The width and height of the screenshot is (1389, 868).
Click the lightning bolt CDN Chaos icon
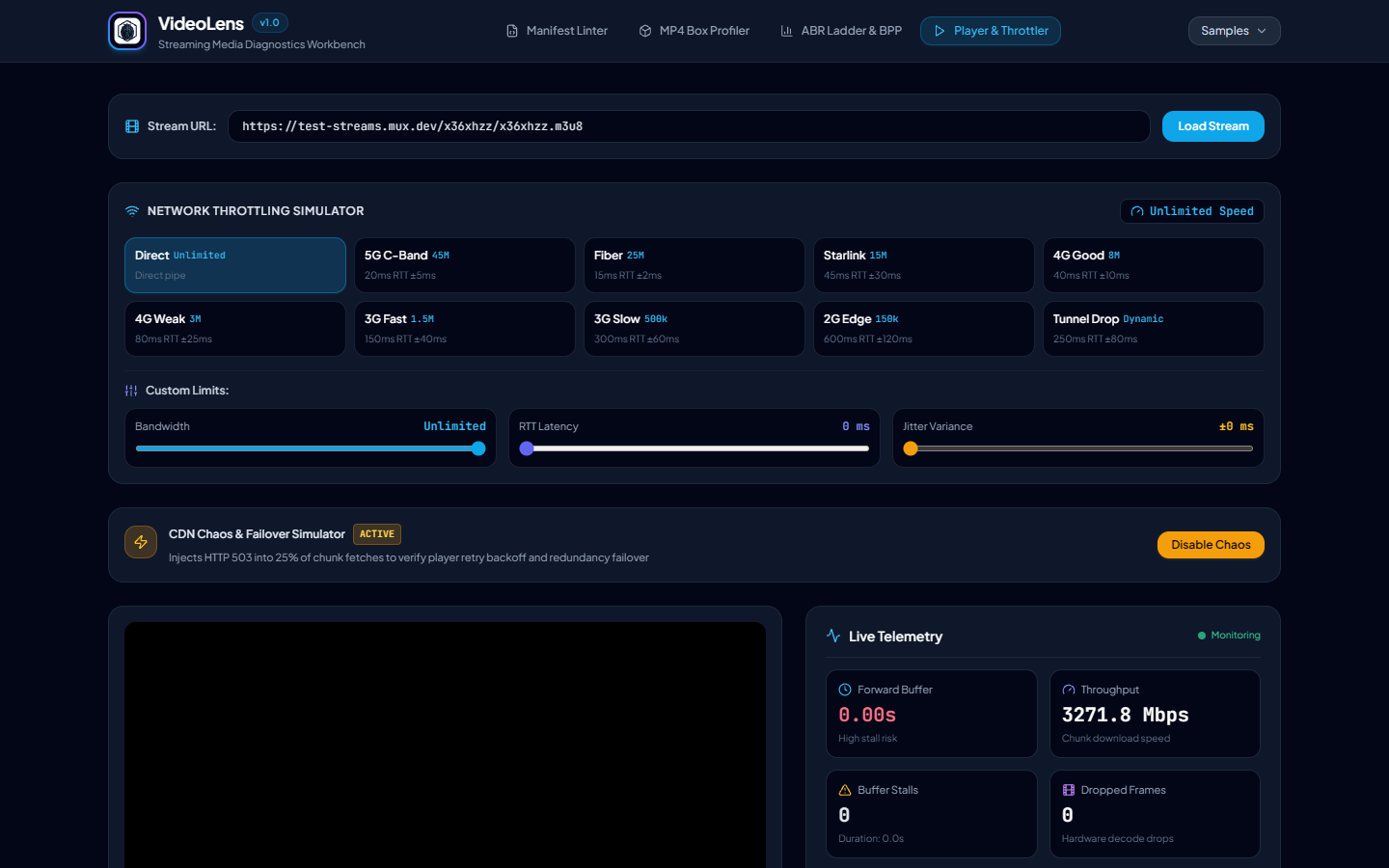pyautogui.click(x=141, y=542)
